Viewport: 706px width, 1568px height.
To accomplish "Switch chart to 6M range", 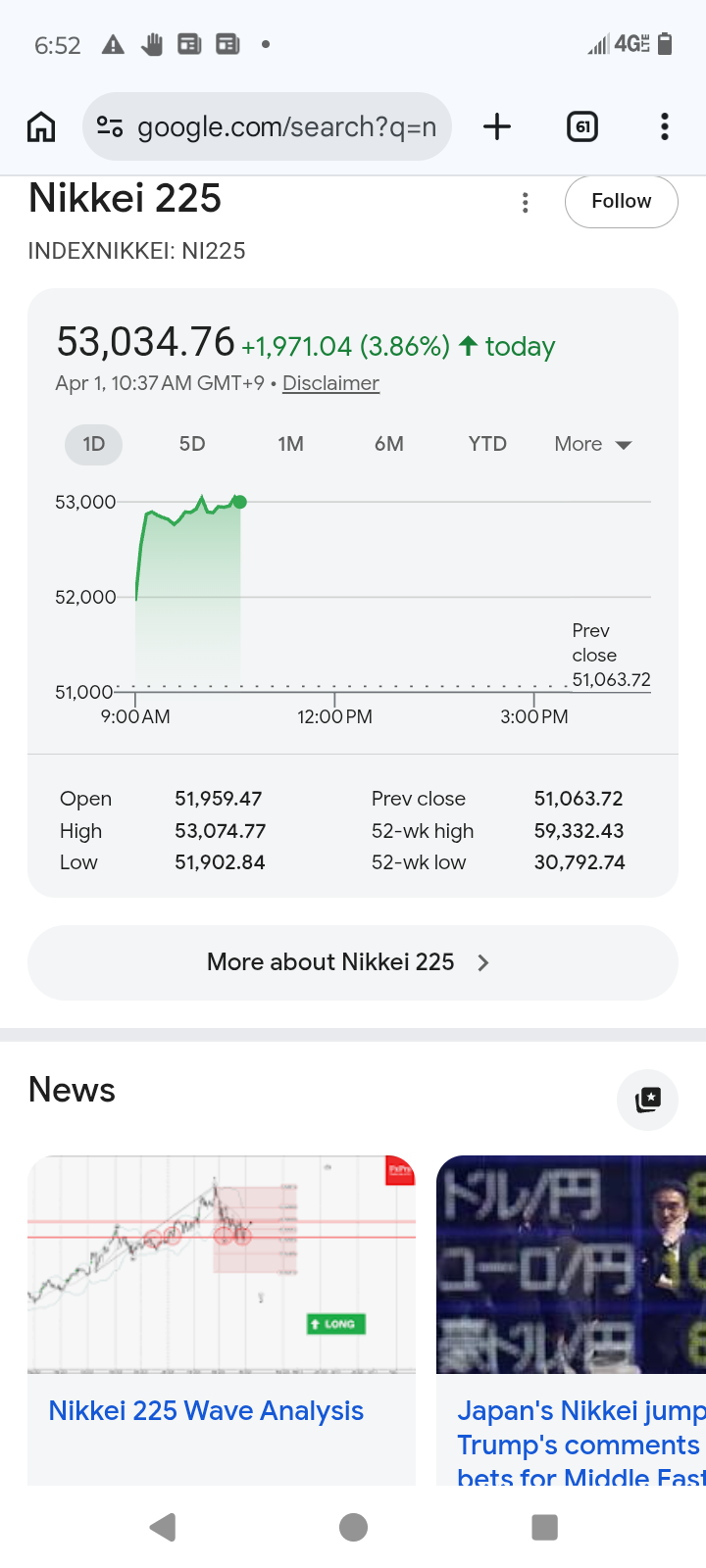I will (x=389, y=444).
